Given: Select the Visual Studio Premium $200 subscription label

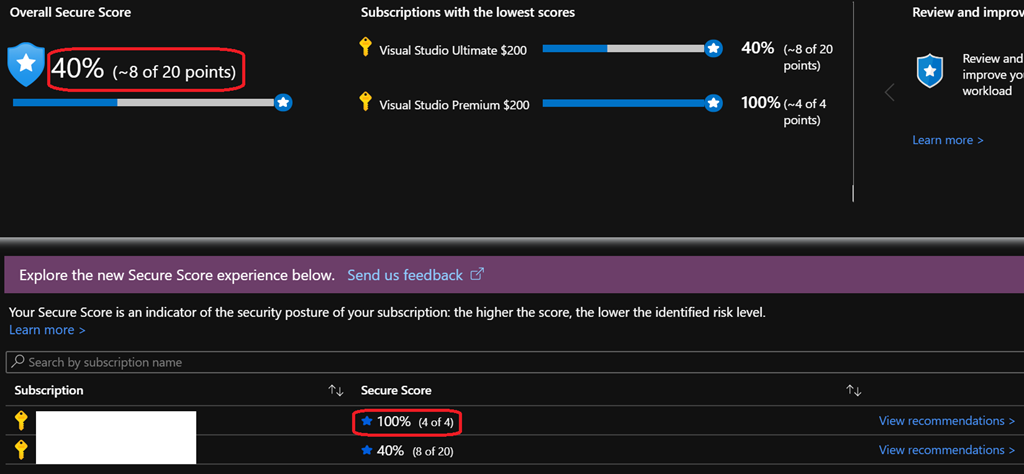Looking at the screenshot, I should click(453, 104).
